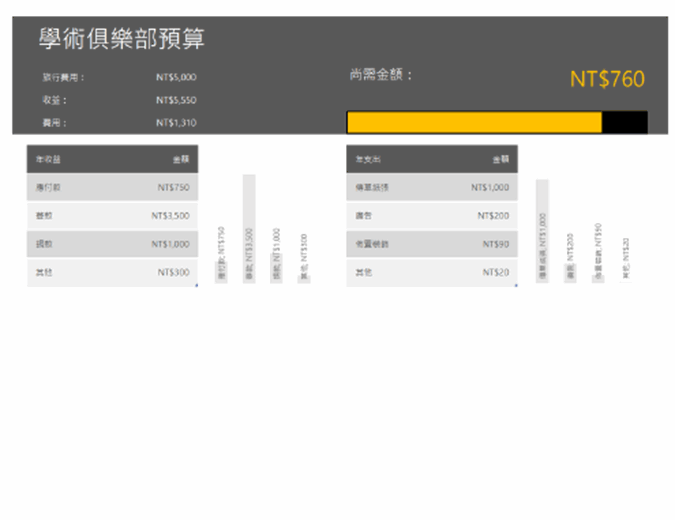Click the yellow NT$760 amount
The height and width of the screenshot is (520, 675).
tap(607, 79)
